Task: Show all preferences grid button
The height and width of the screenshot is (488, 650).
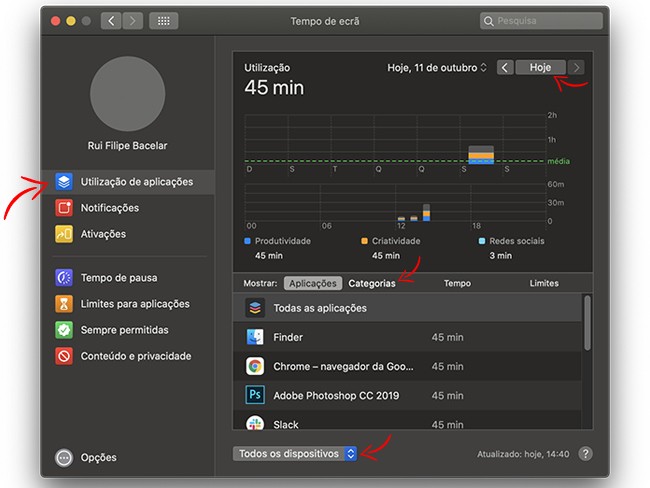Action: point(163,21)
